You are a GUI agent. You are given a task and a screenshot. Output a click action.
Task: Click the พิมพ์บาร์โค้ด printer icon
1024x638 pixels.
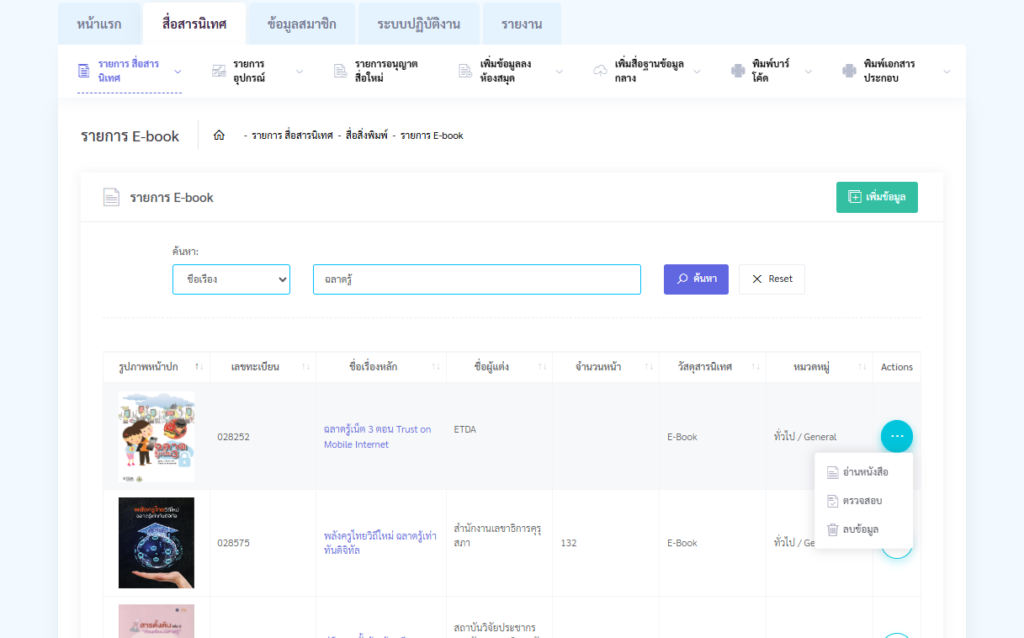(x=738, y=71)
